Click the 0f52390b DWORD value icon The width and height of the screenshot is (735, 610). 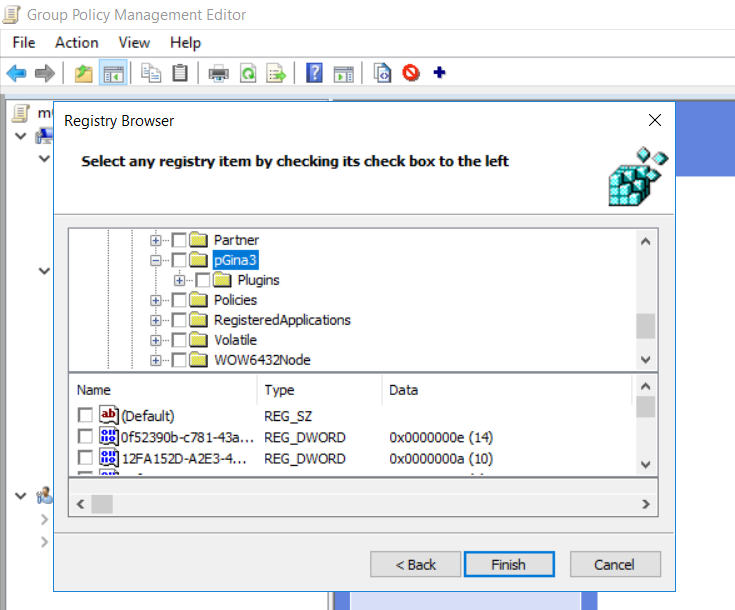109,437
